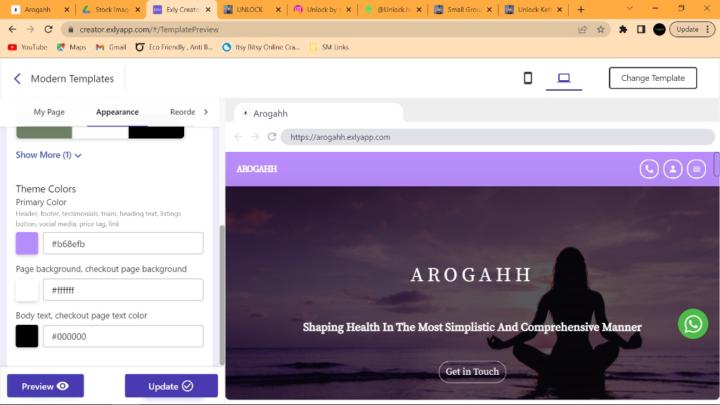720x405 pixels.
Task: Click the share page icon in address bar
Action: (583, 29)
